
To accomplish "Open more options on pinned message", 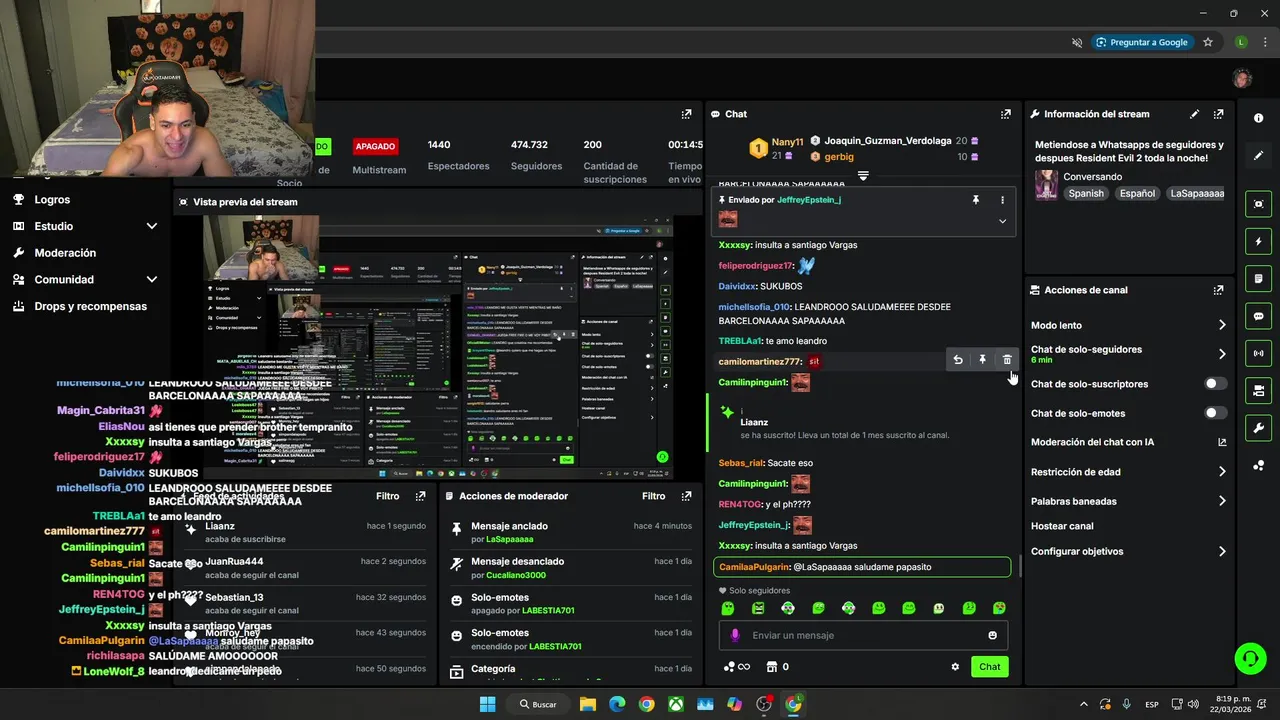I will (1002, 200).
